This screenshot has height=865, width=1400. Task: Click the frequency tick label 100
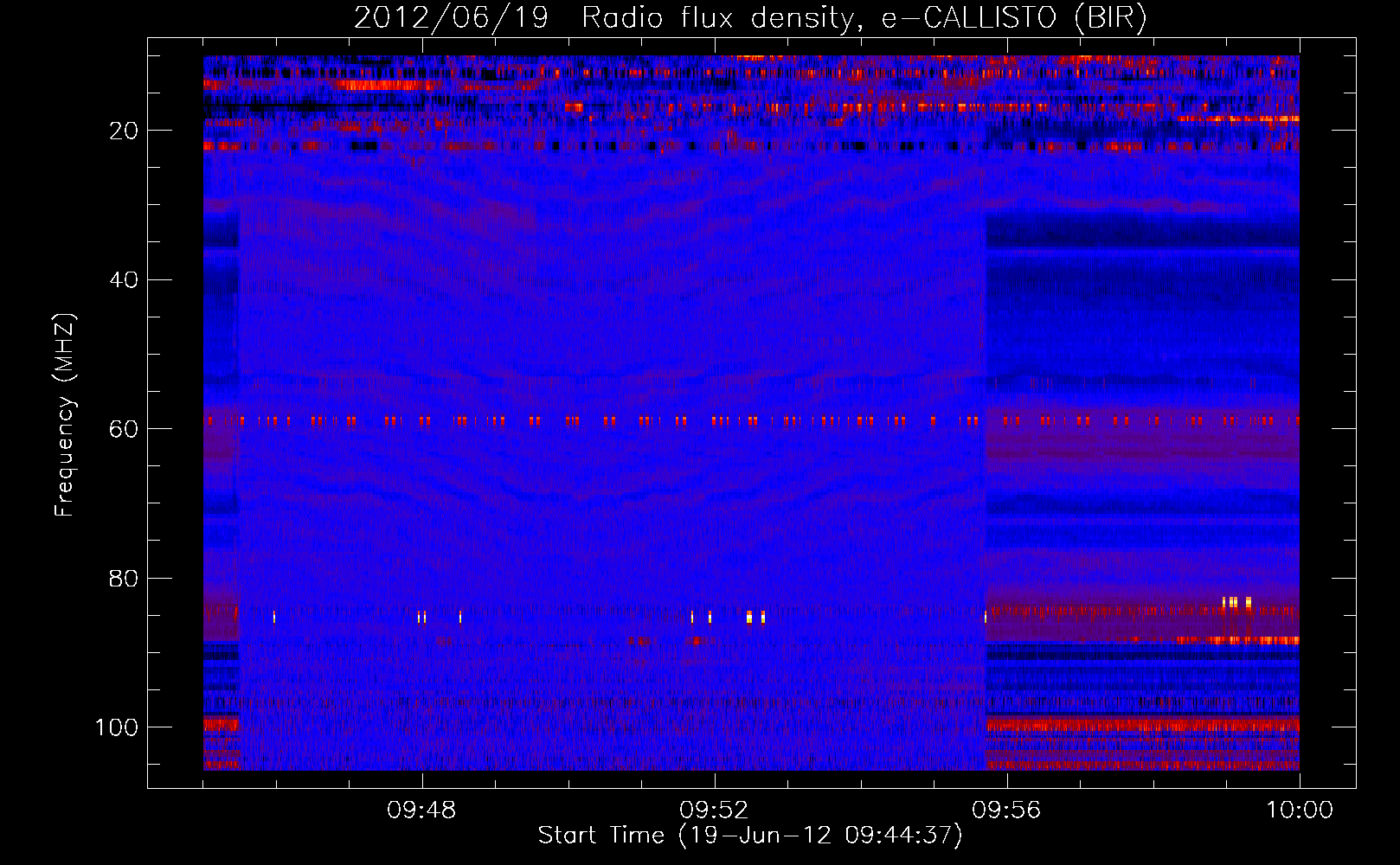[118, 727]
